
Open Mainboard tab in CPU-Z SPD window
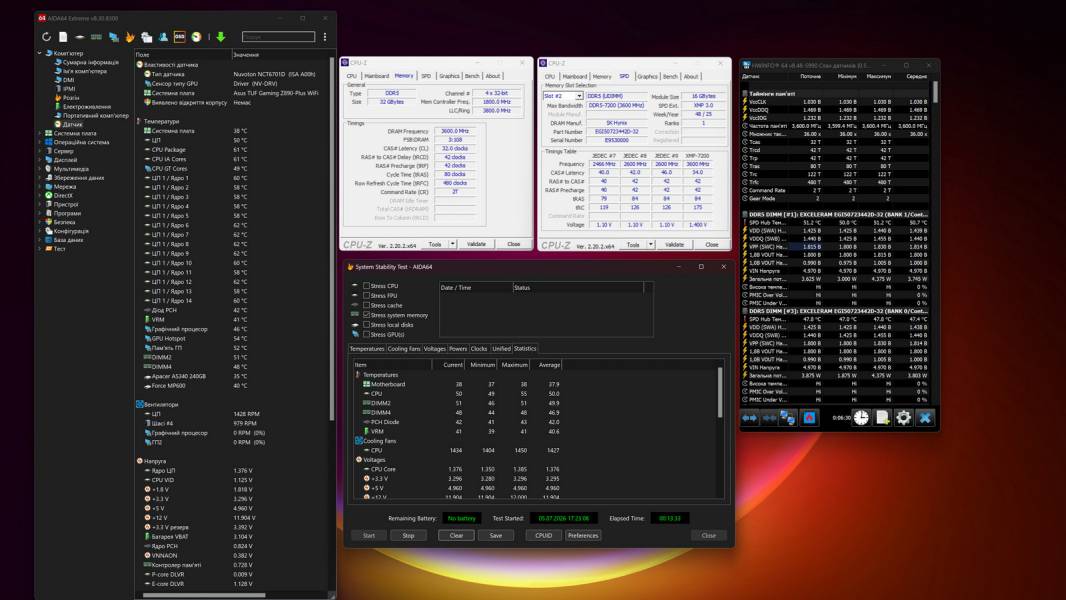coord(574,77)
